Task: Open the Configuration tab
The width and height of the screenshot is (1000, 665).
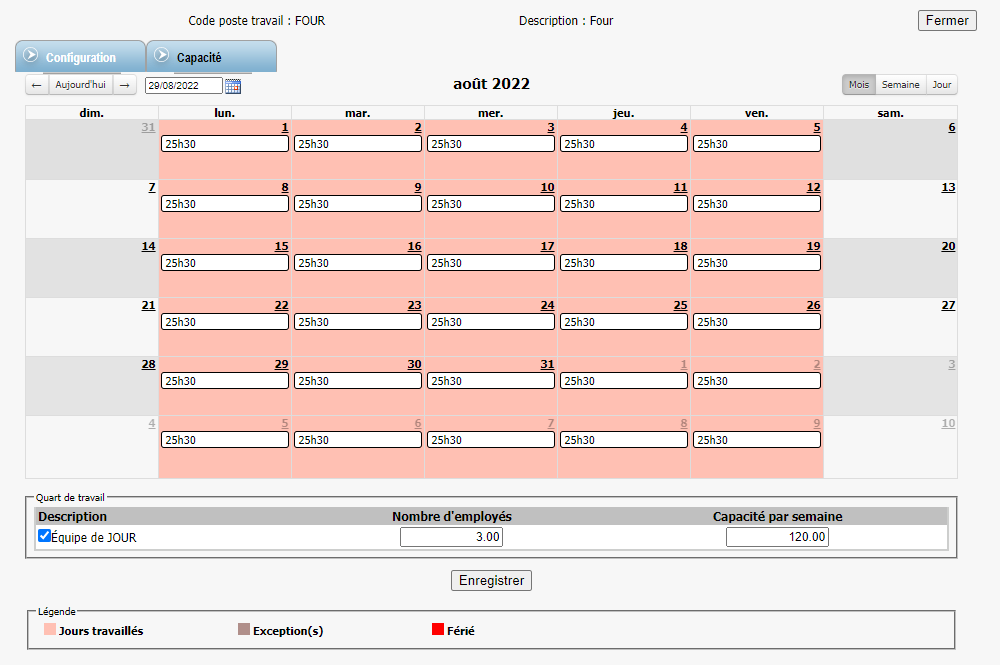Action: pyautogui.click(x=81, y=58)
